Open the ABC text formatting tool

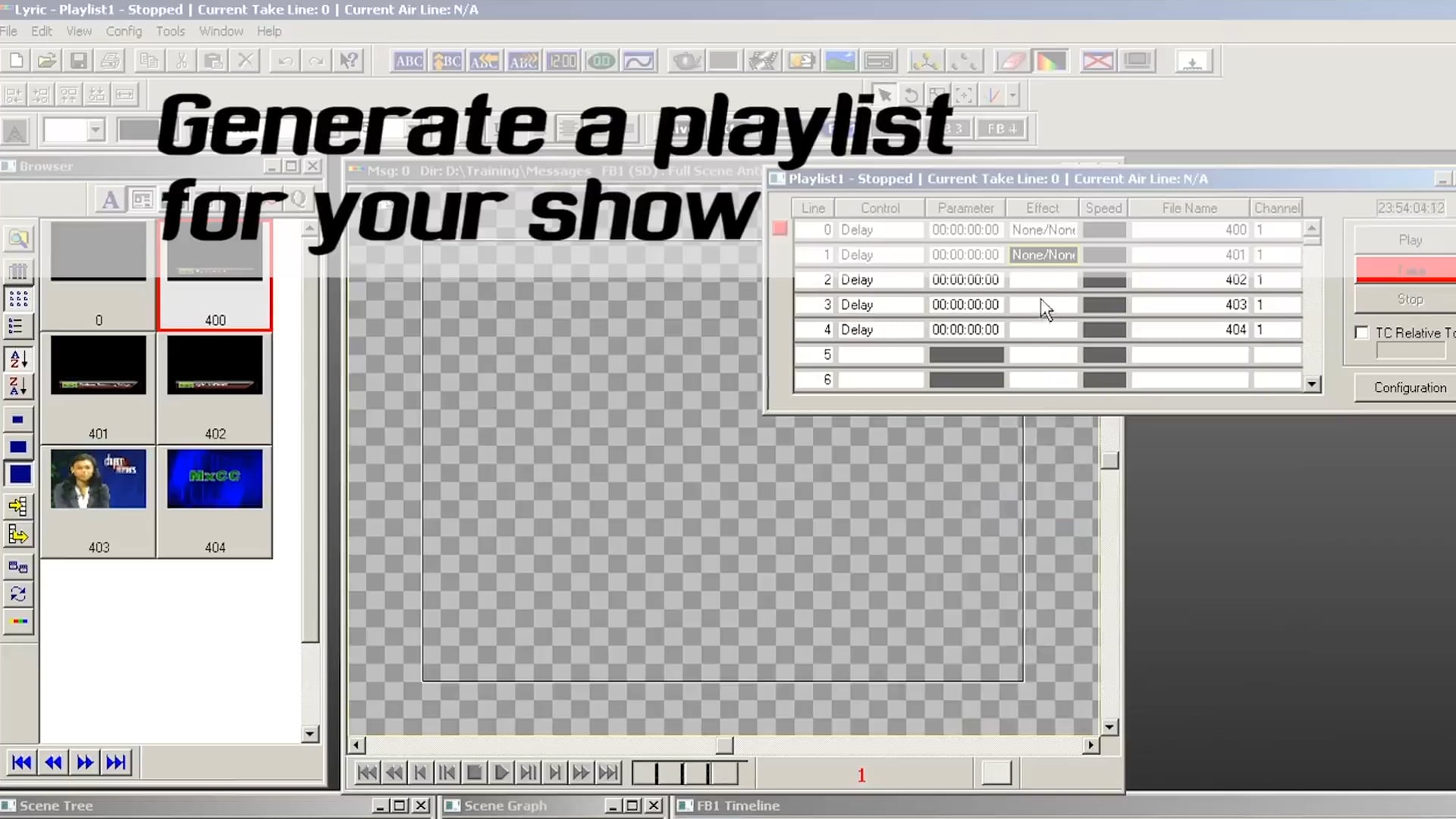(407, 61)
